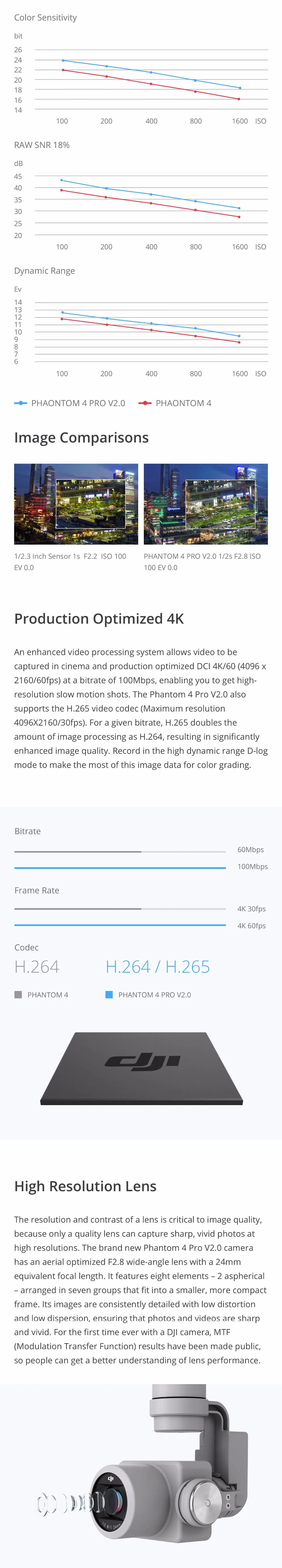The height and width of the screenshot is (1568, 282).
Task: Open the PHANTOM 4 PRO V2.0 comparison image
Action: coord(206,504)
